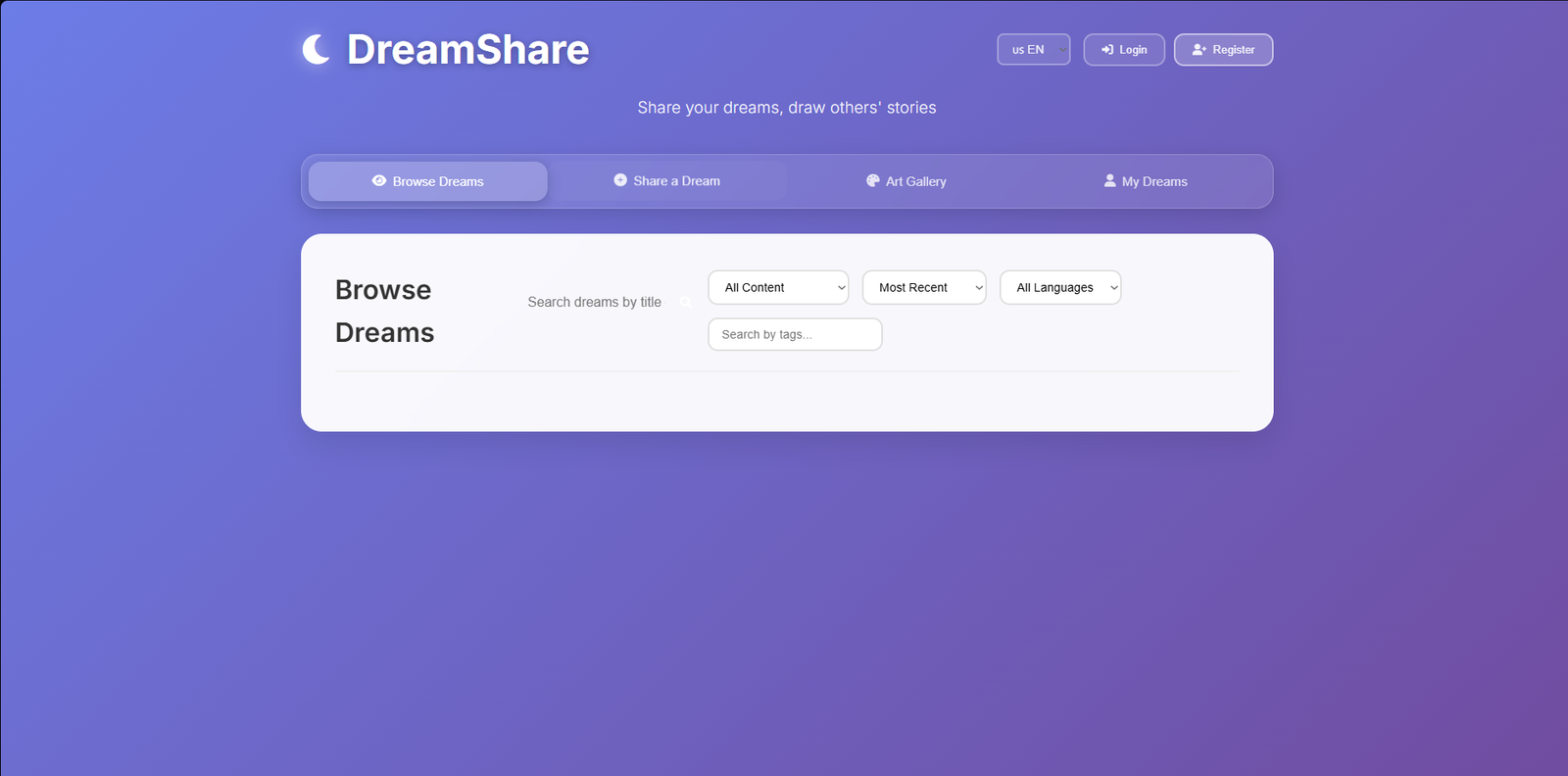
Task: Expand the All Languages filter dropdown
Action: pos(1059,288)
